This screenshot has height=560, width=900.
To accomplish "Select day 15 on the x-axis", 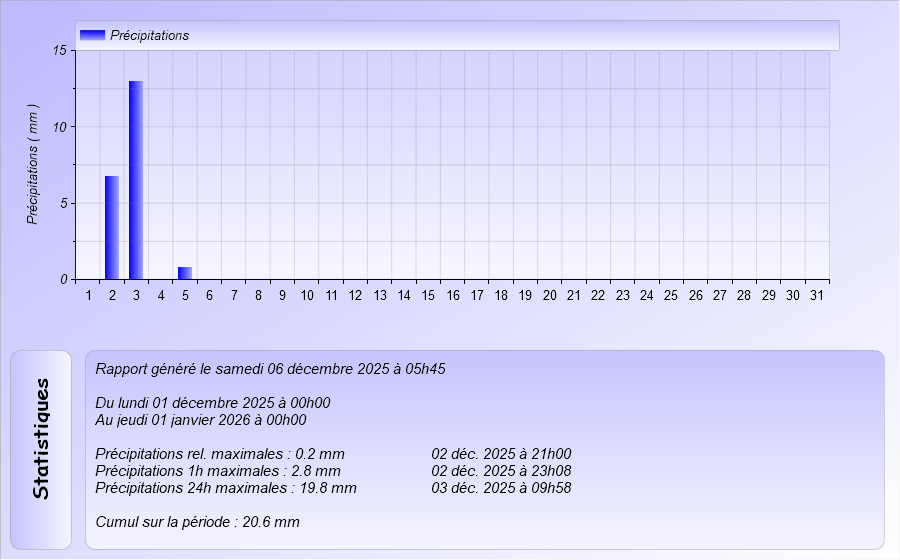I will (428, 296).
